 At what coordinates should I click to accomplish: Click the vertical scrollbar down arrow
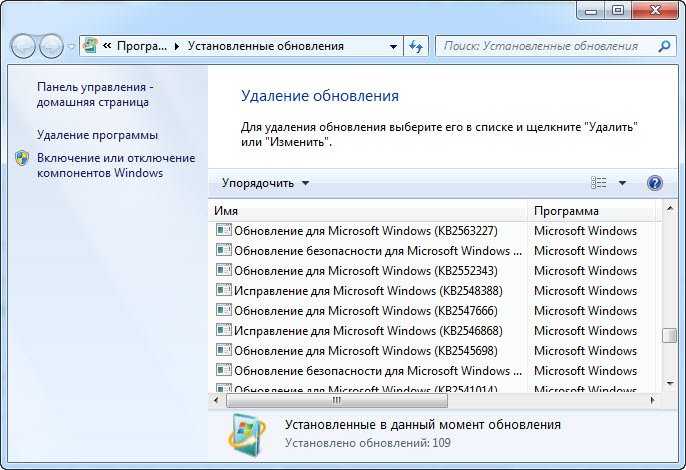coord(669,384)
